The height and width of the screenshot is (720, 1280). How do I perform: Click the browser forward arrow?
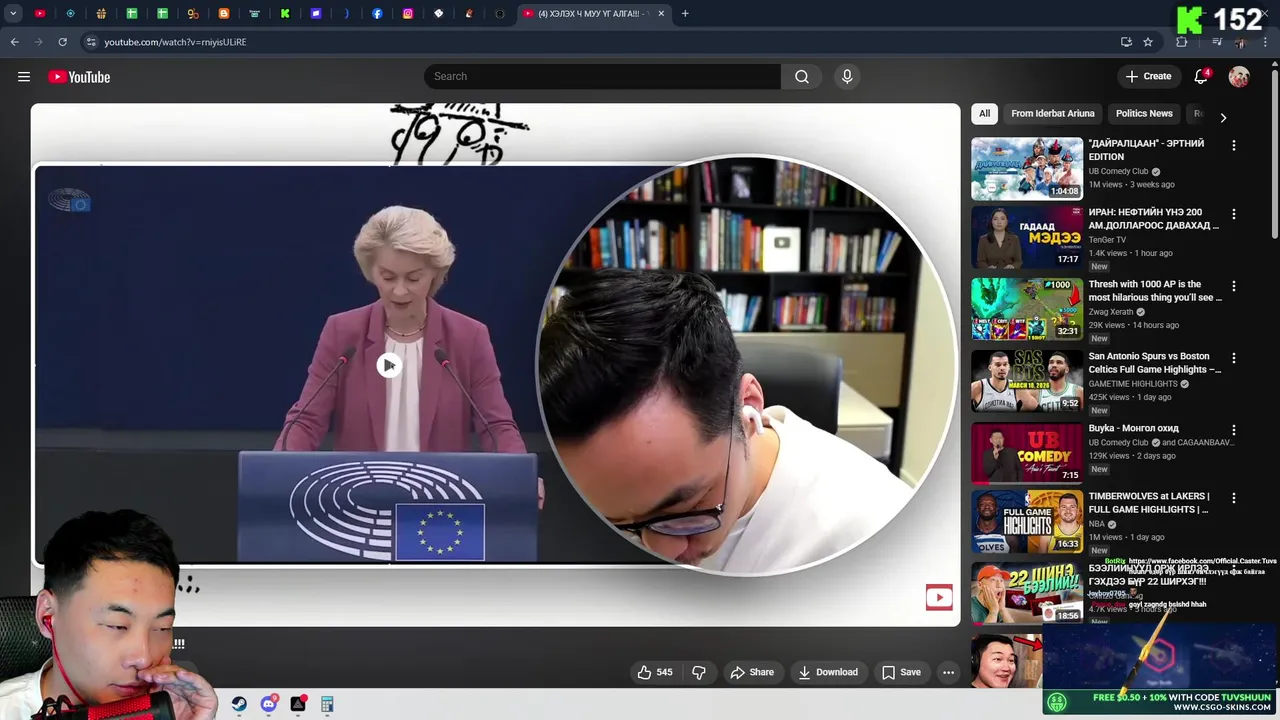coord(38,42)
